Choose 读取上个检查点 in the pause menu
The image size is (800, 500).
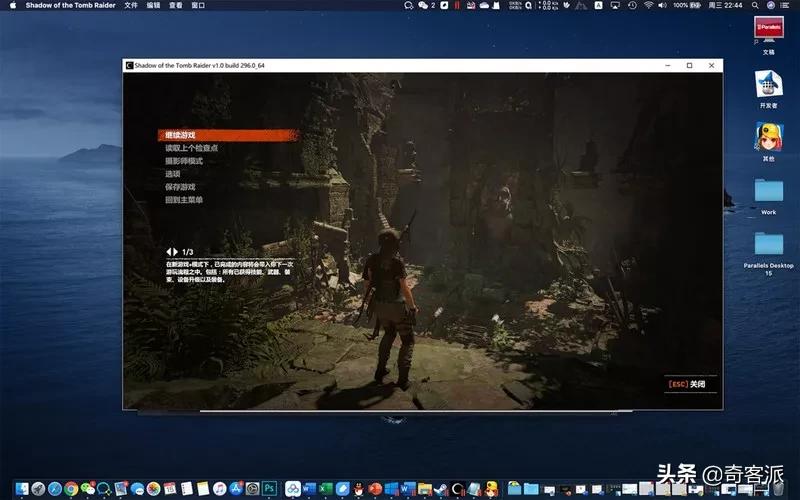pos(191,148)
